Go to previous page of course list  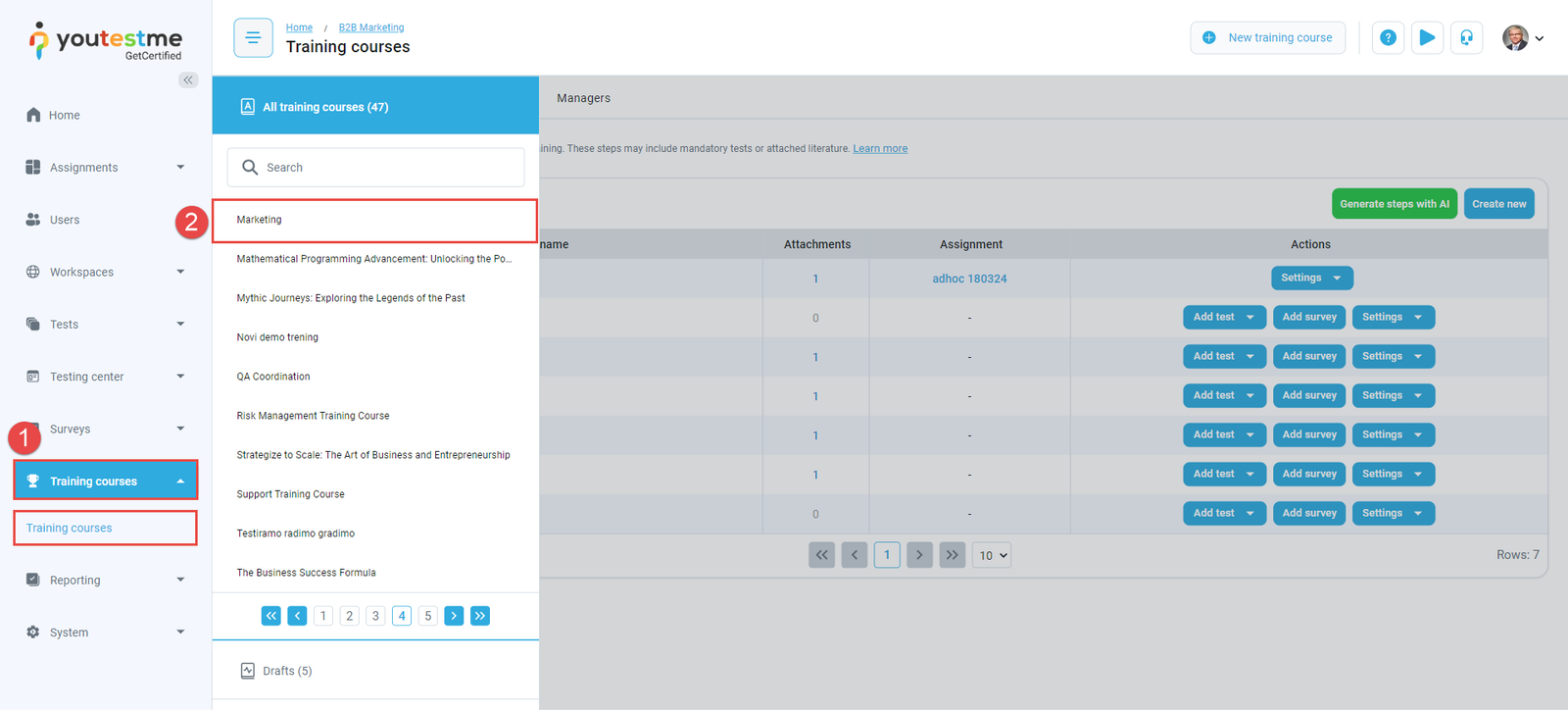(298, 616)
